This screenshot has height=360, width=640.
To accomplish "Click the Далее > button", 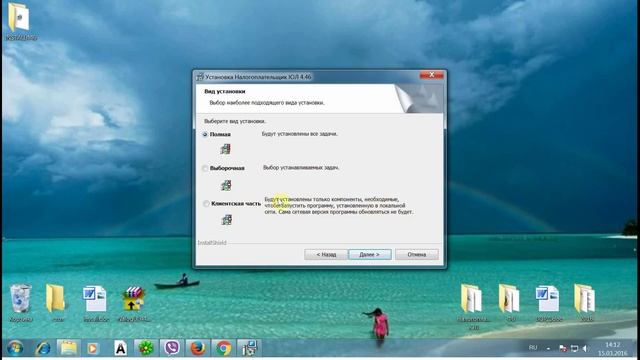I will [370, 254].
